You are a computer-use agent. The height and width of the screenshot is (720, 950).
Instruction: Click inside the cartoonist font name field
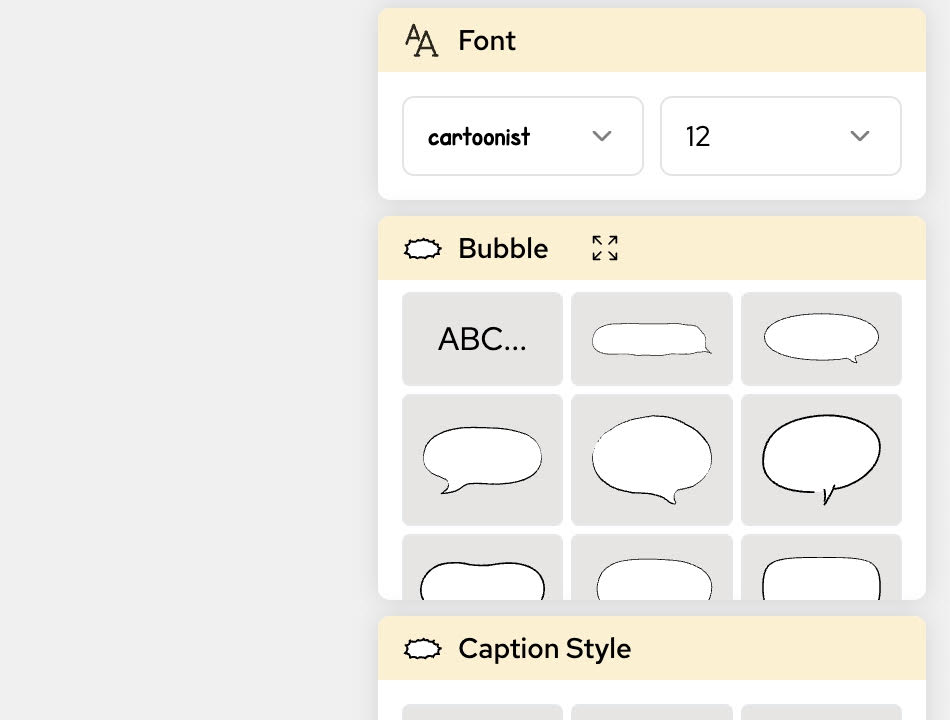tap(500, 136)
